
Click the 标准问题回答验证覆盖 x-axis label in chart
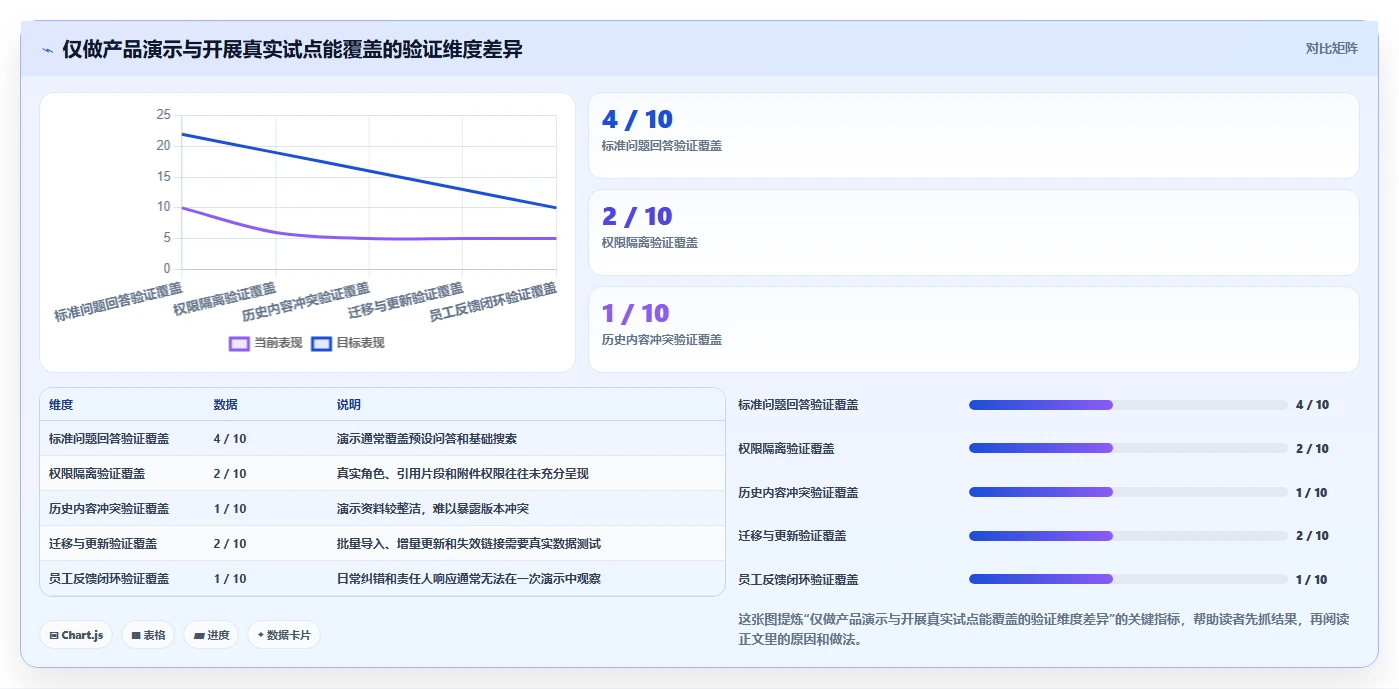pos(118,302)
